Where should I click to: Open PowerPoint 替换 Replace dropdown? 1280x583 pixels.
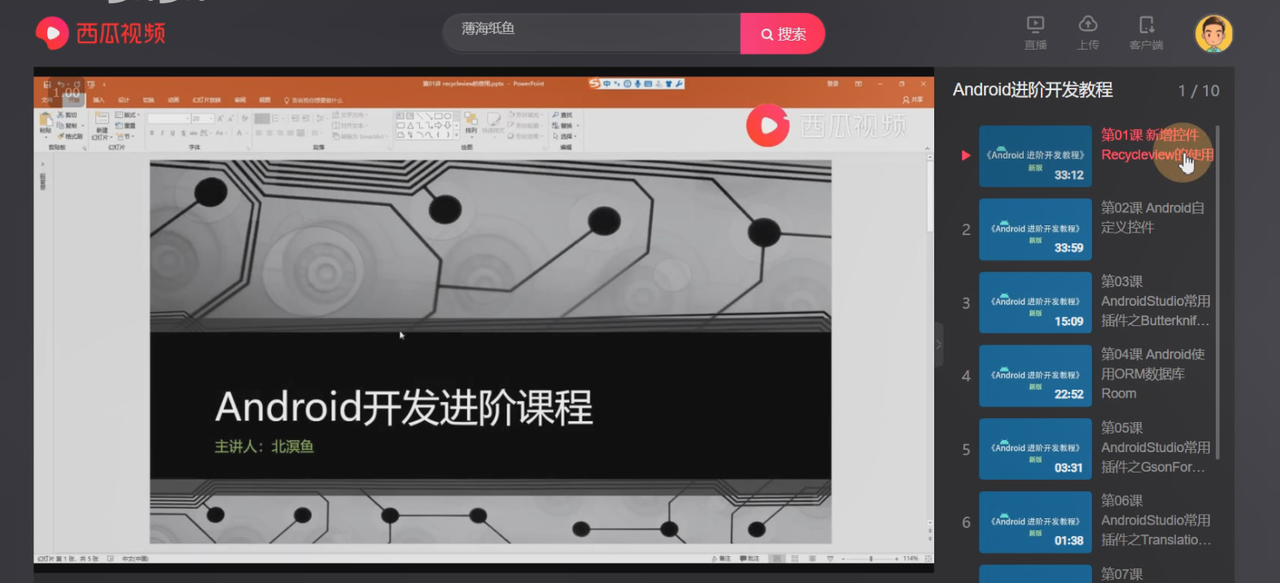pyautogui.click(x=565, y=126)
